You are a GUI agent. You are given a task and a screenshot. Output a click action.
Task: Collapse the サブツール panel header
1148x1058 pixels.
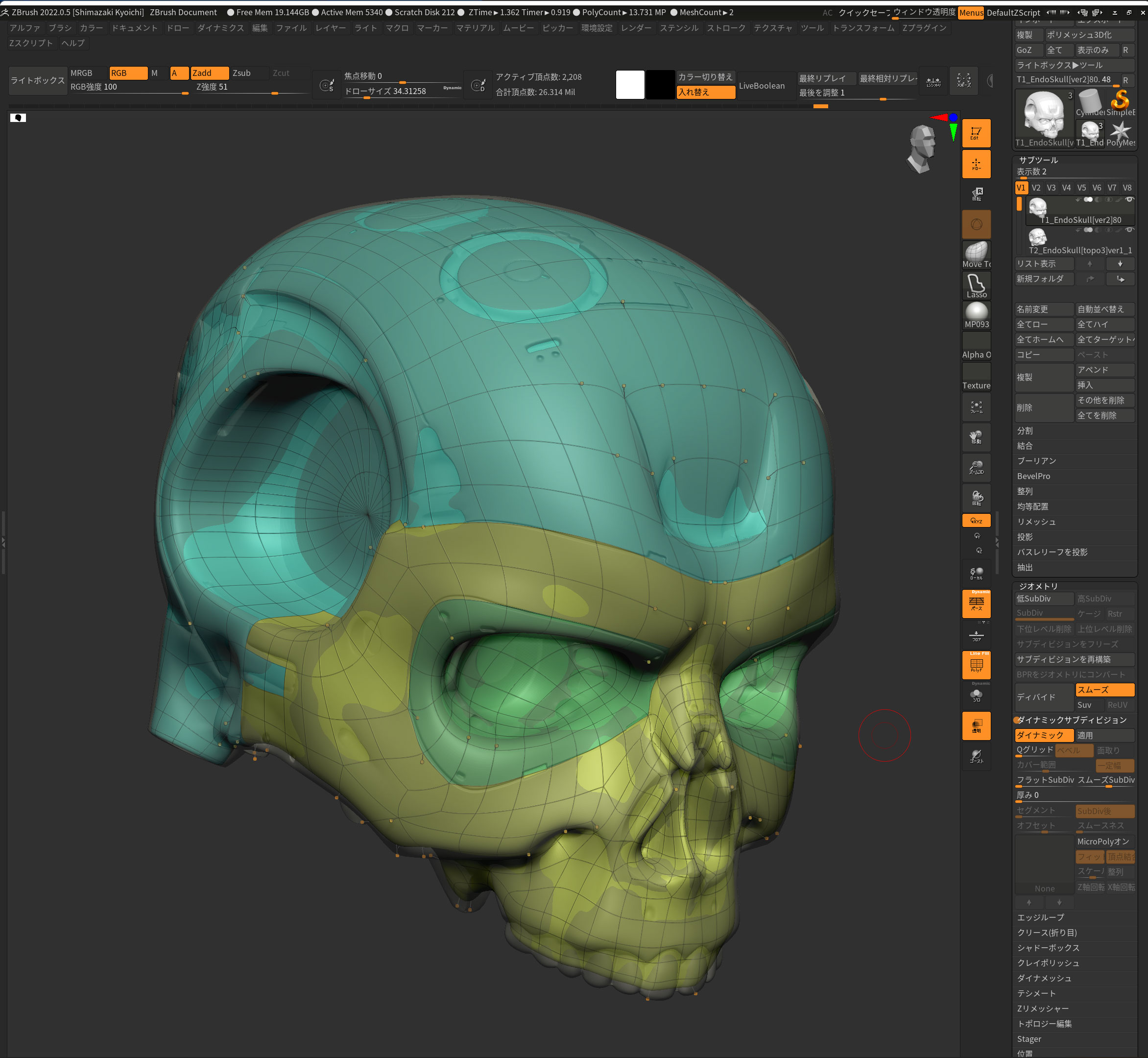coord(1038,160)
